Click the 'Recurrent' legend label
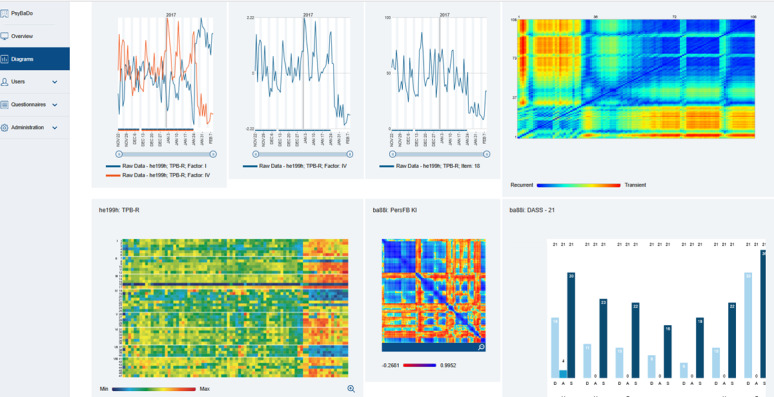Image resolution: width=774 pixels, height=397 pixels. tap(522, 185)
